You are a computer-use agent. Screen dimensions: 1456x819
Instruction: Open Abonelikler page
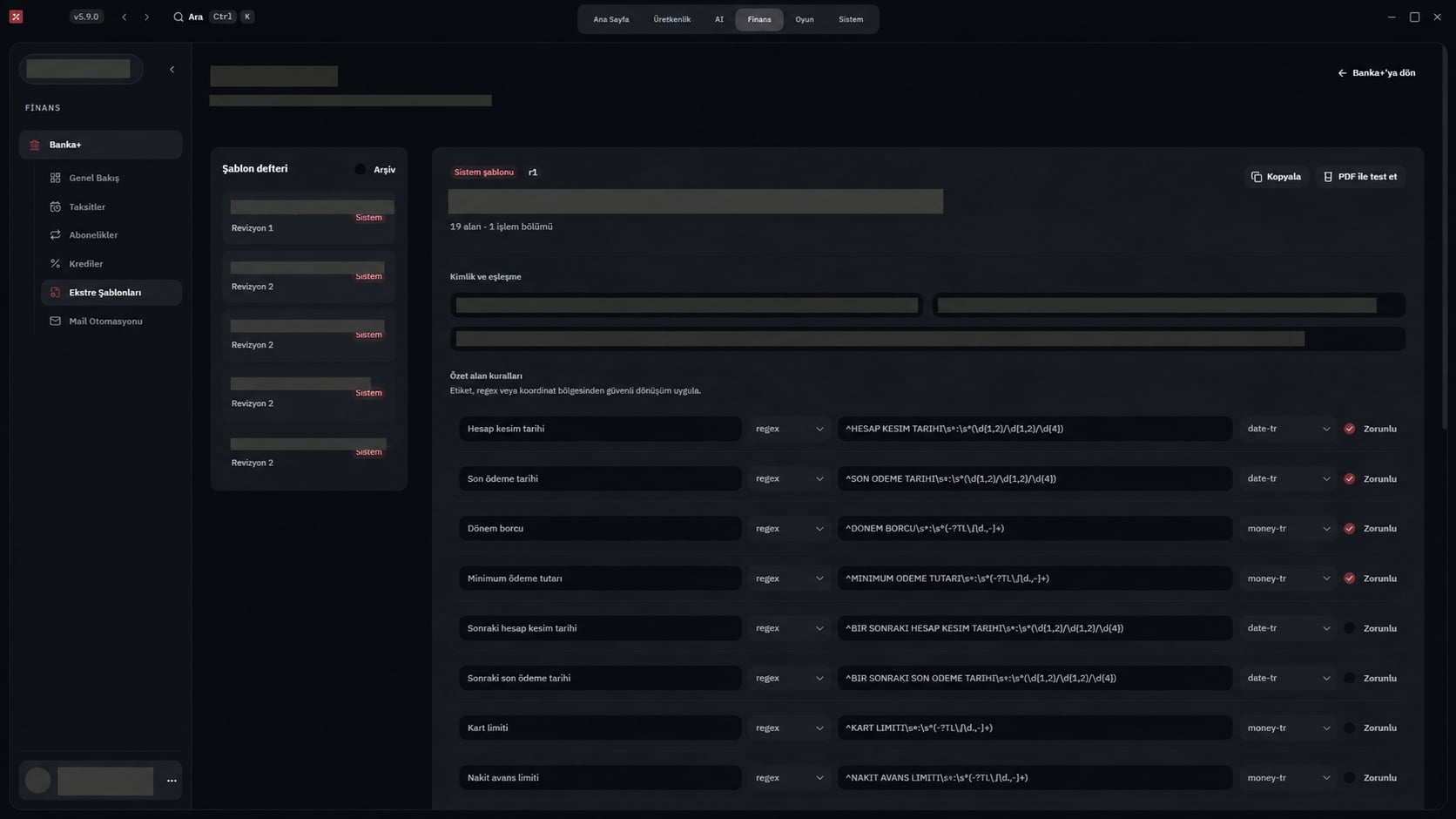click(x=111, y=235)
